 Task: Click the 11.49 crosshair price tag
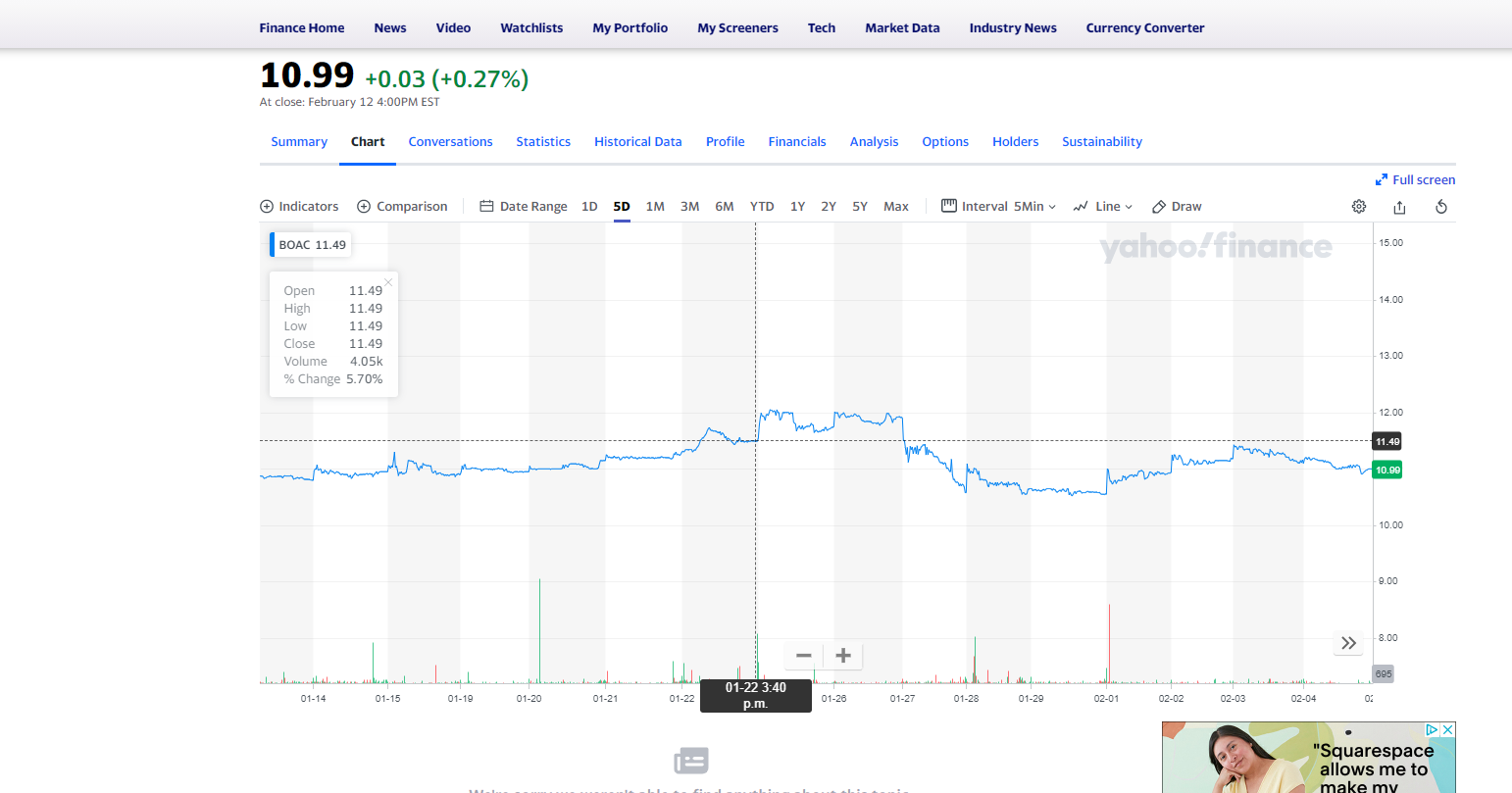click(x=1387, y=441)
